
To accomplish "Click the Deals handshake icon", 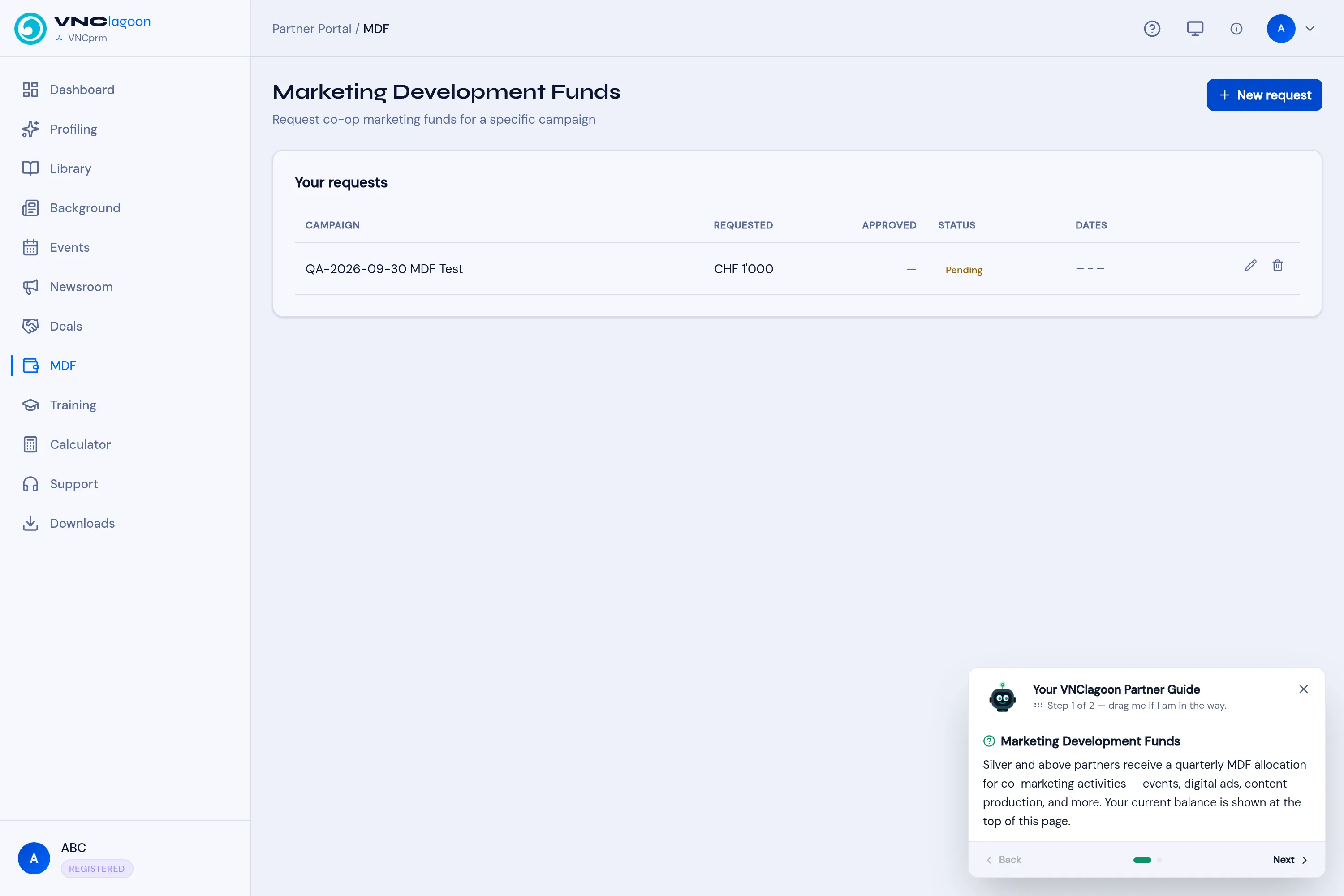I will 30,326.
